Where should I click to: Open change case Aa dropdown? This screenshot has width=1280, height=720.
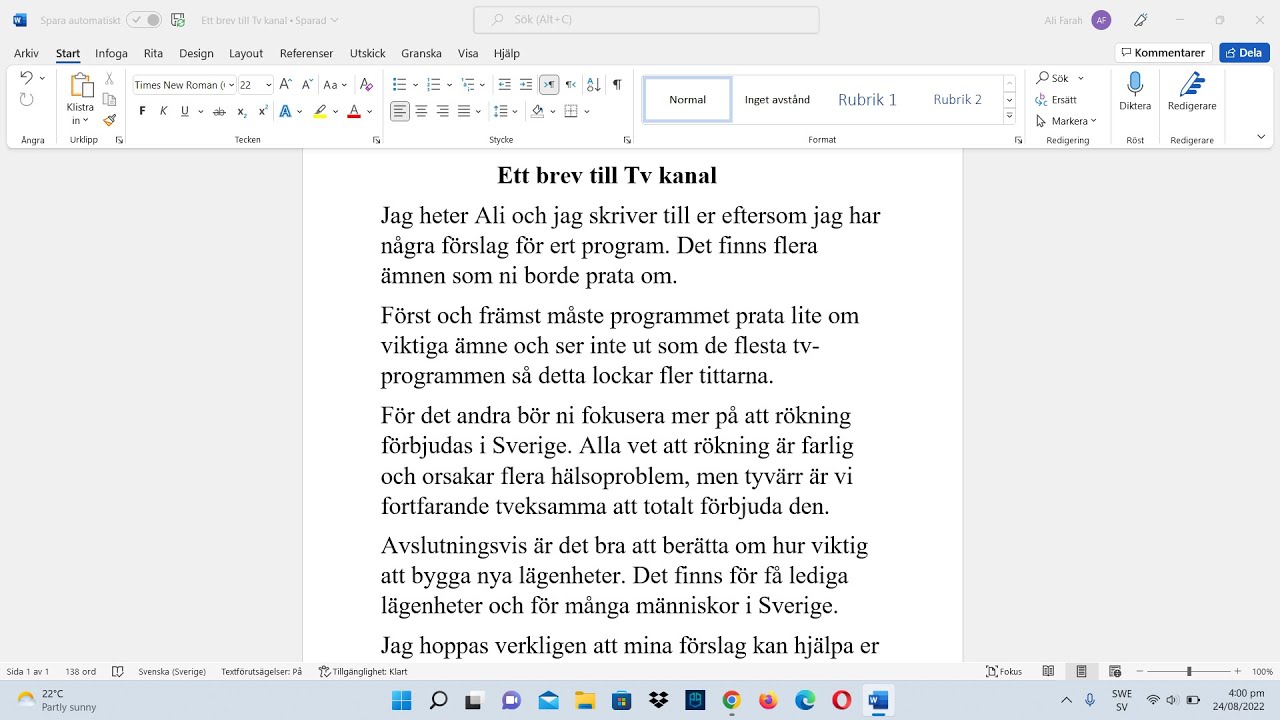334,85
